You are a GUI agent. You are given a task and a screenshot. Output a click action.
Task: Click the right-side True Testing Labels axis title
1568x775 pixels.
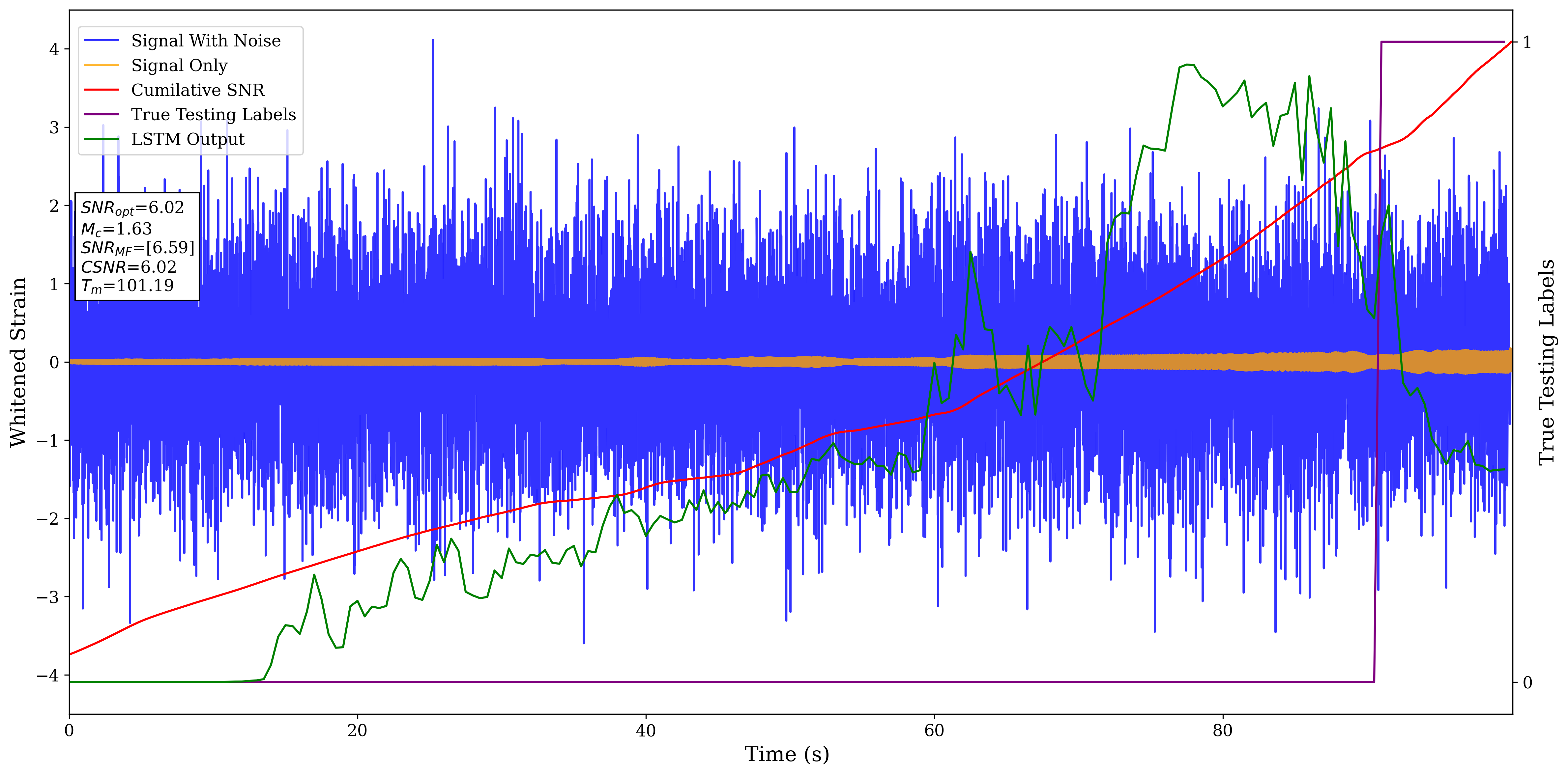pos(1547,362)
